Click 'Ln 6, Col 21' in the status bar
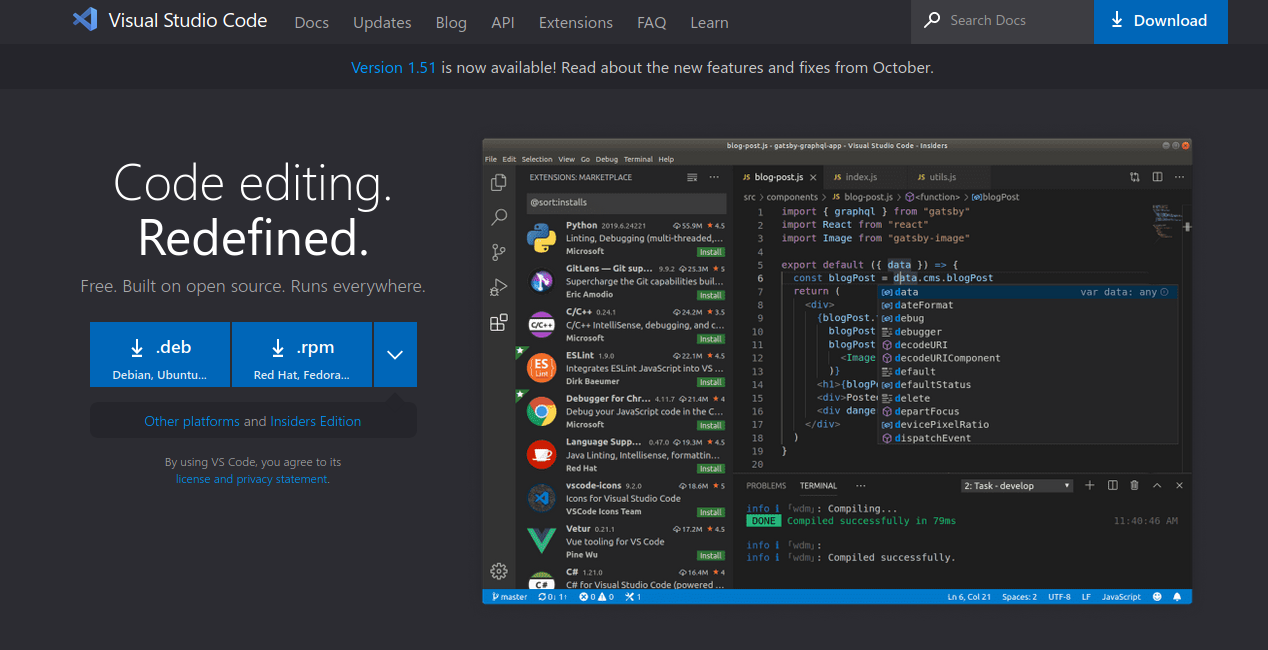Viewport: 1268px width, 650px height. coord(969,597)
